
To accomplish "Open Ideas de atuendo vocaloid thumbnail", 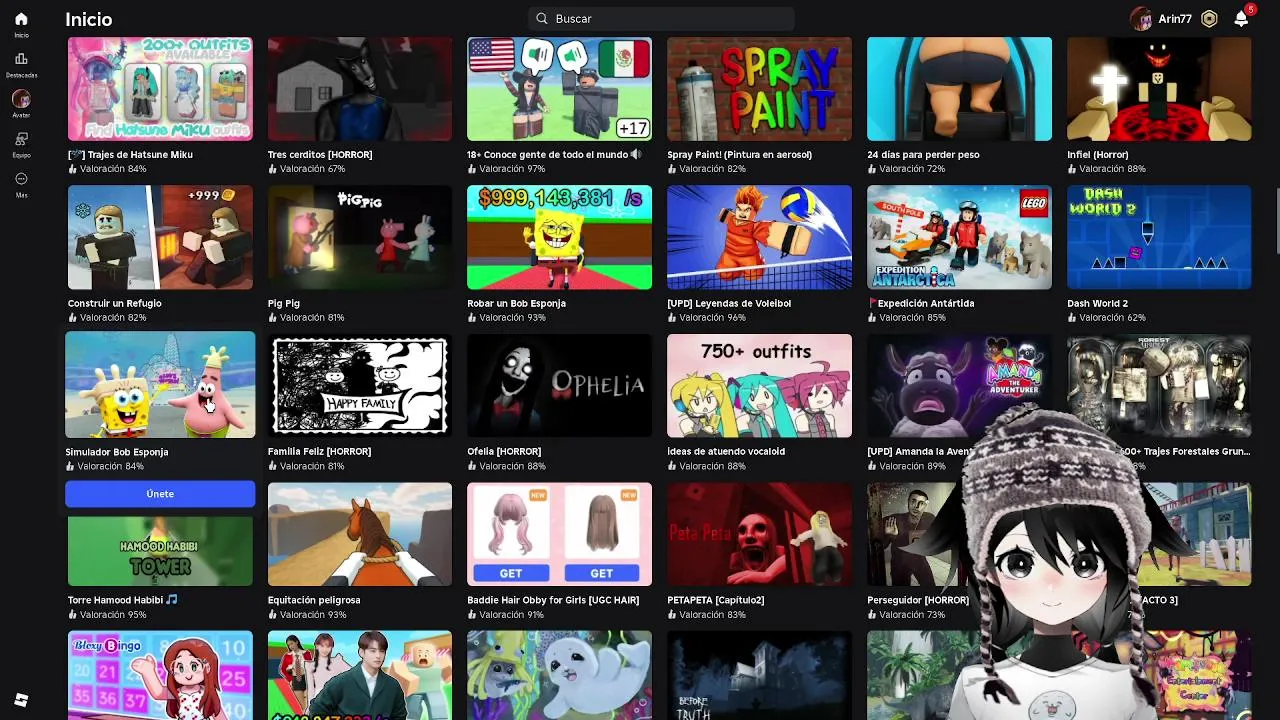I will tap(759, 386).
